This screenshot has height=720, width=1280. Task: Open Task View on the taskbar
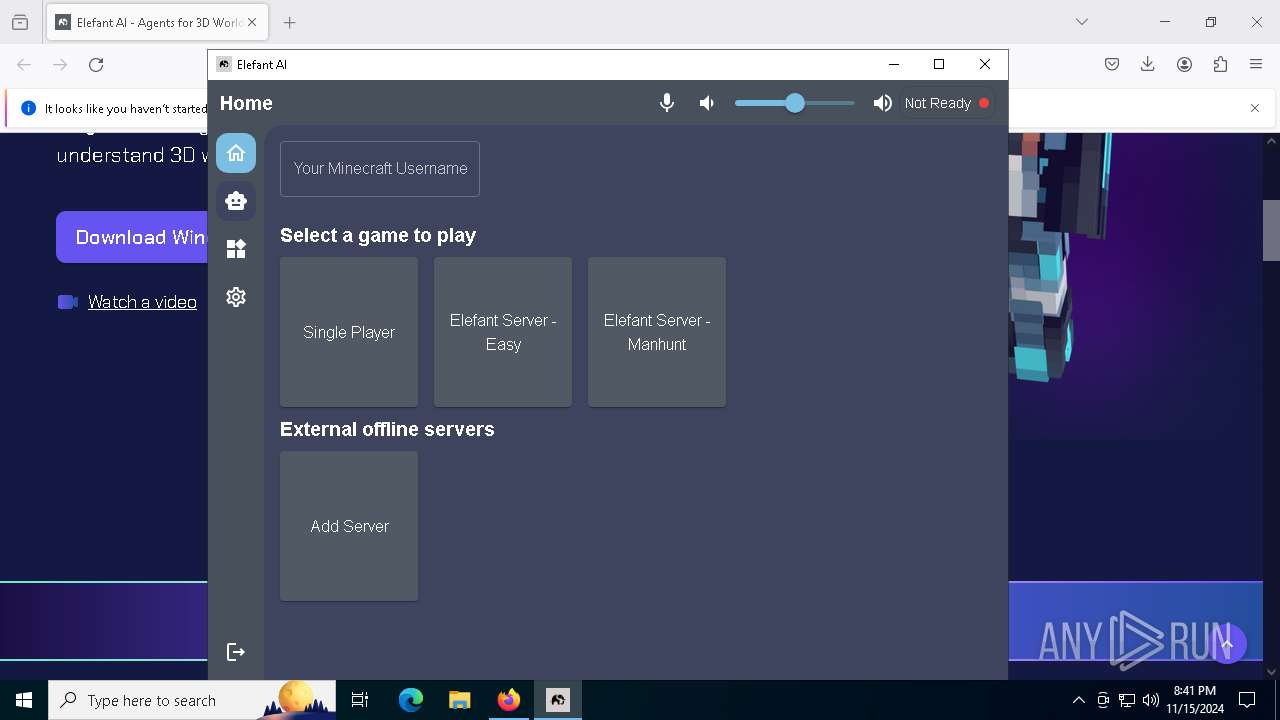click(x=360, y=700)
